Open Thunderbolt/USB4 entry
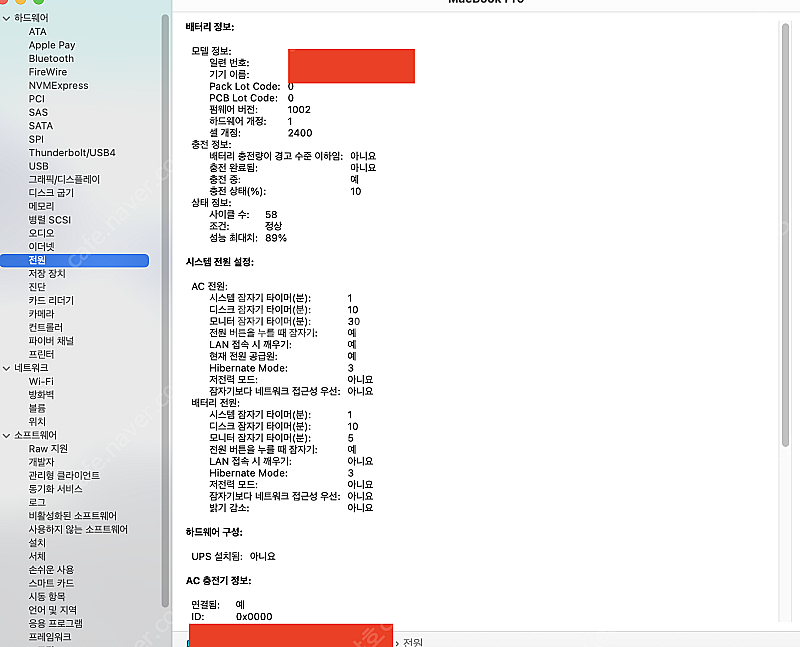 [72, 153]
